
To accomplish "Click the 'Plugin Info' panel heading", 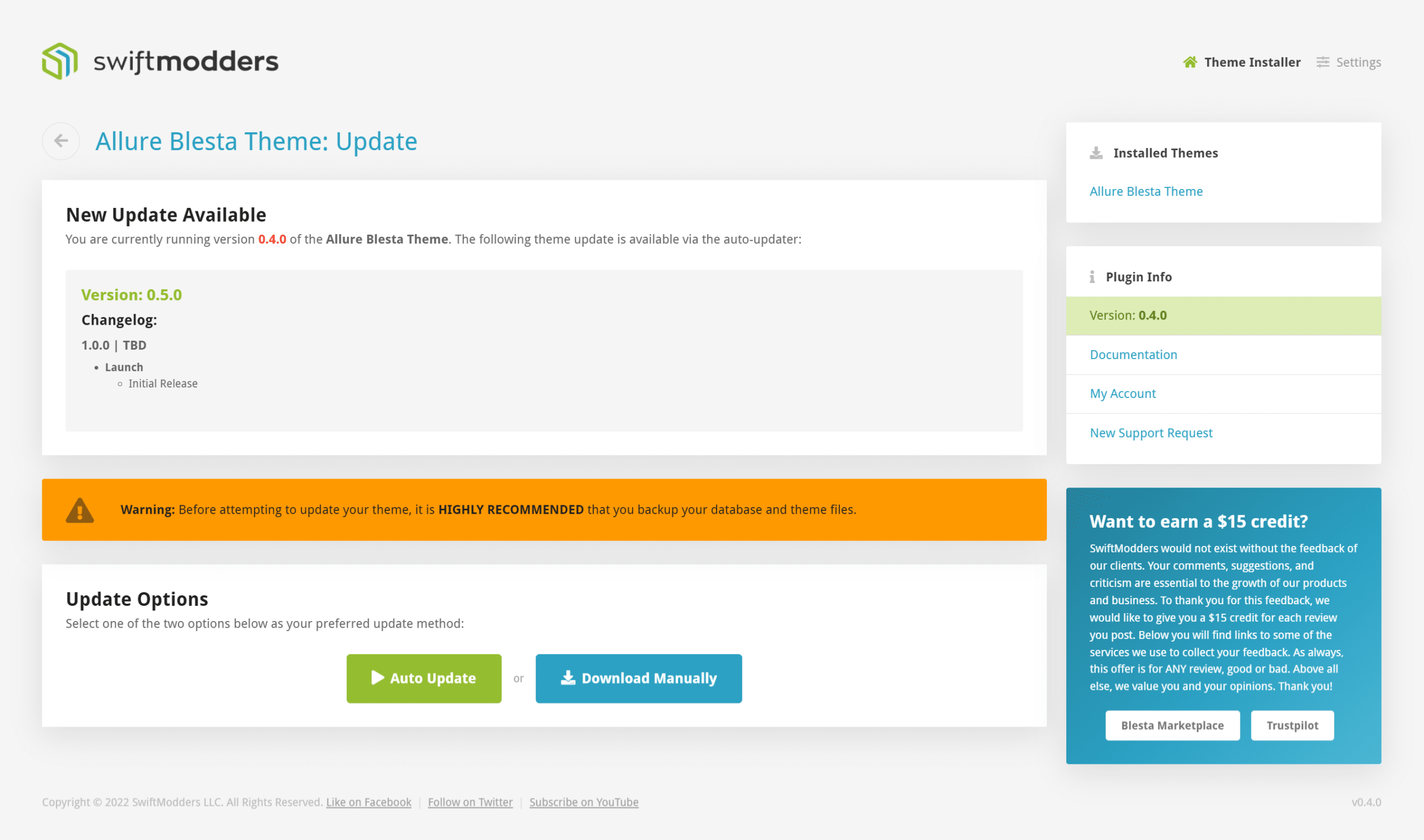I will tap(1138, 277).
